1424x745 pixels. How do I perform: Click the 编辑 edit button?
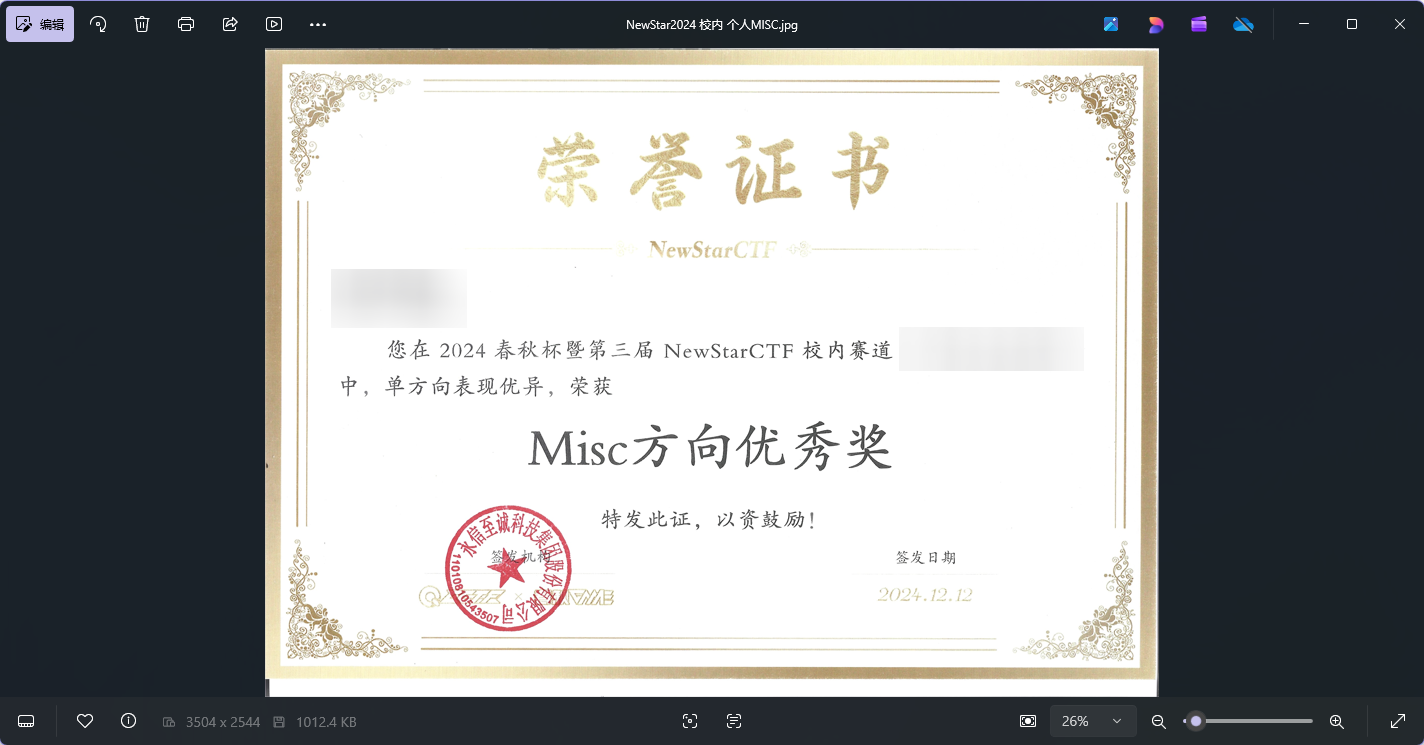tap(40, 23)
